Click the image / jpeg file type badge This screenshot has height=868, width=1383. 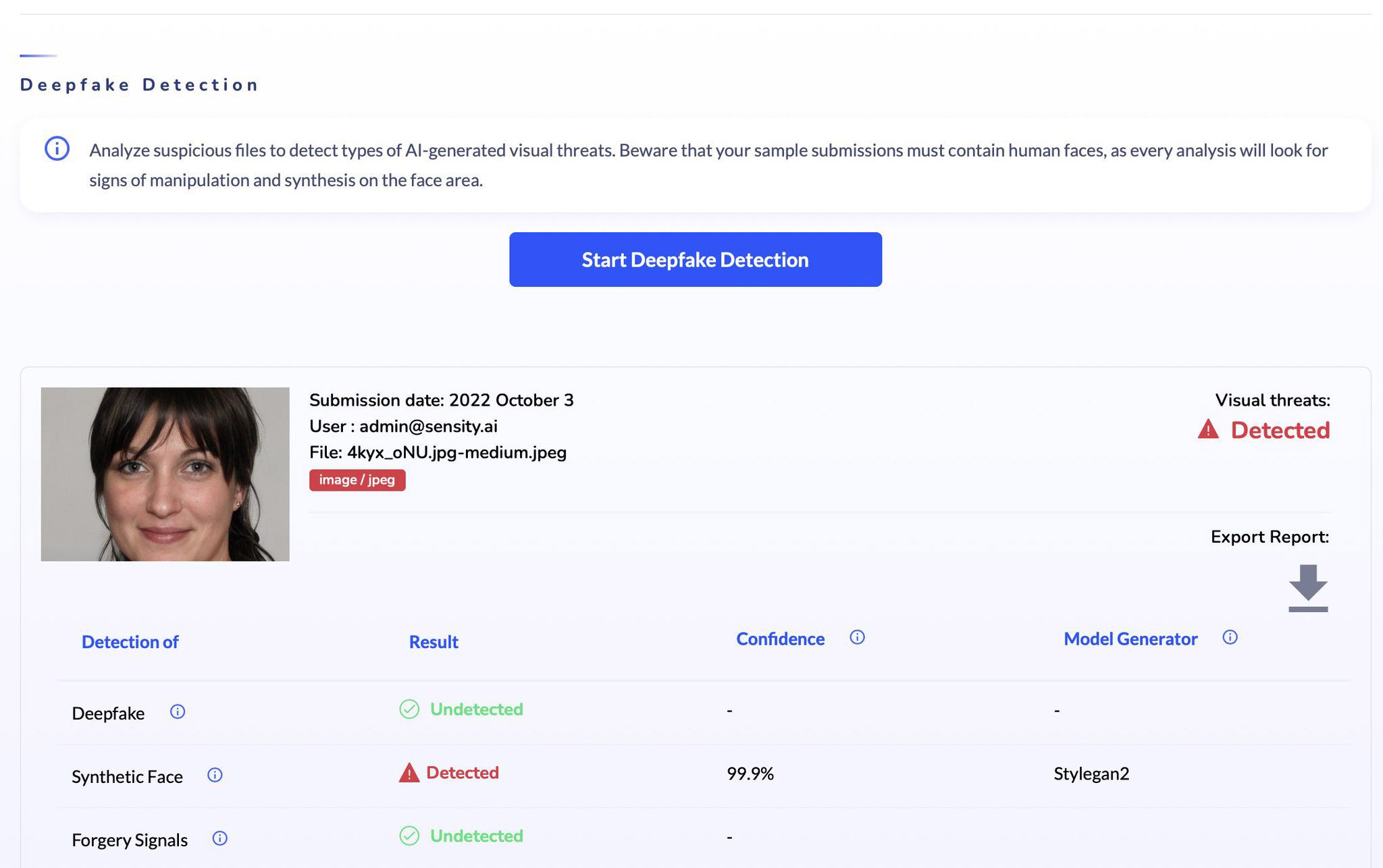point(357,480)
